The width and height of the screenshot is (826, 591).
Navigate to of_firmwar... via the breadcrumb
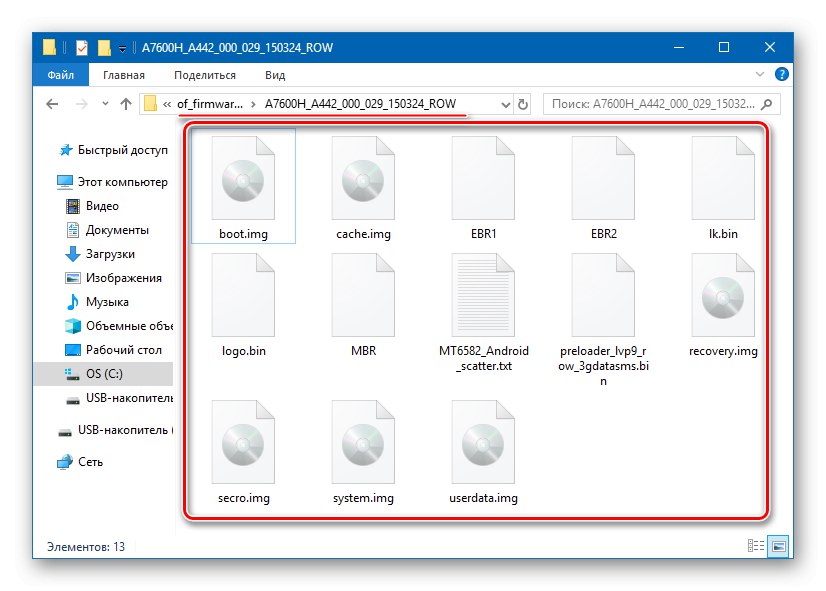click(210, 103)
